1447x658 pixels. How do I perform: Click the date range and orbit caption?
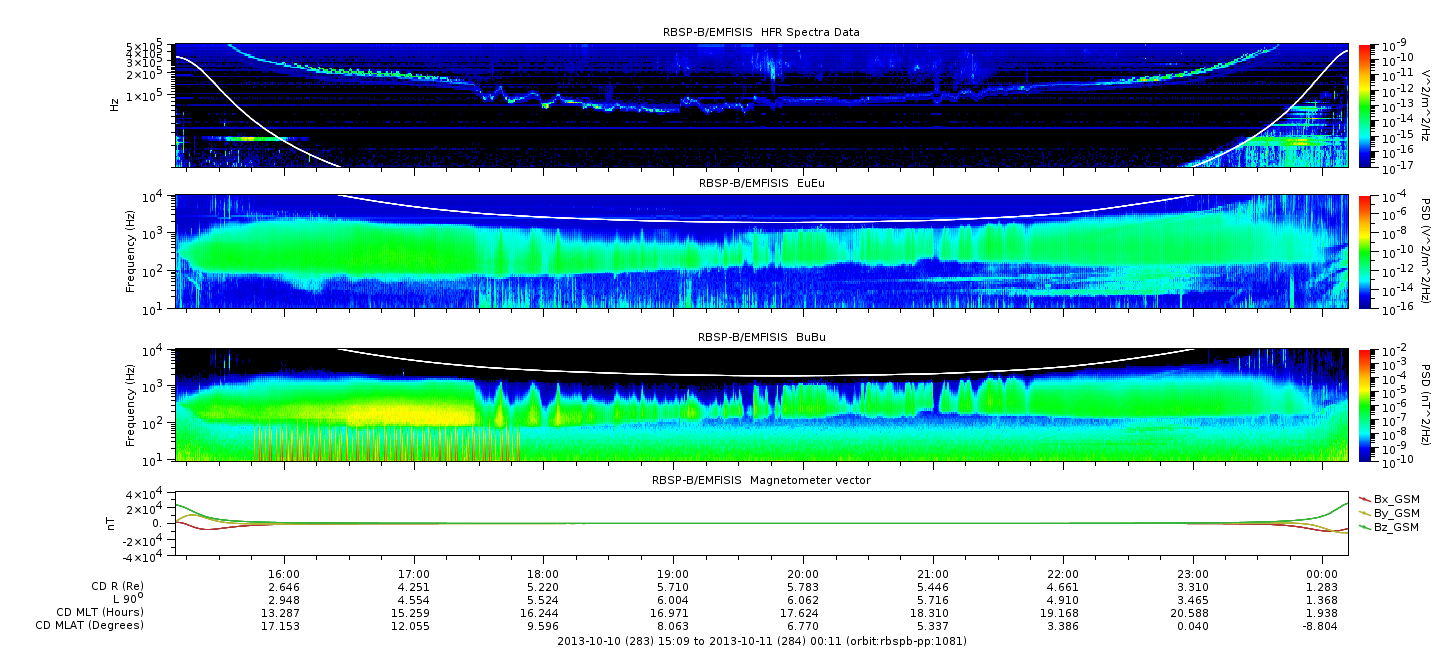761,640
